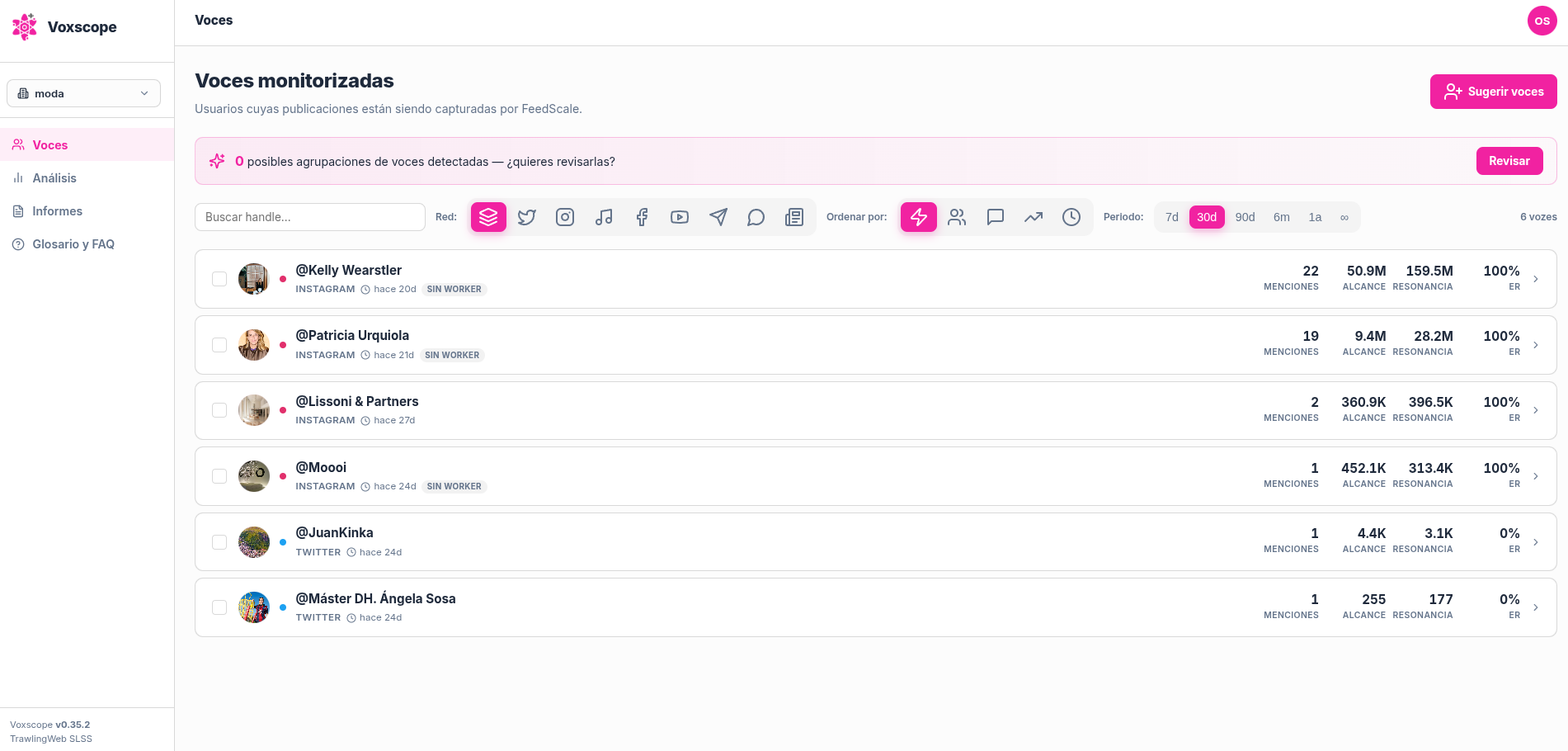Image resolution: width=1568 pixels, height=751 pixels.
Task: Filter voices by Facebook network icon
Action: tap(642, 217)
